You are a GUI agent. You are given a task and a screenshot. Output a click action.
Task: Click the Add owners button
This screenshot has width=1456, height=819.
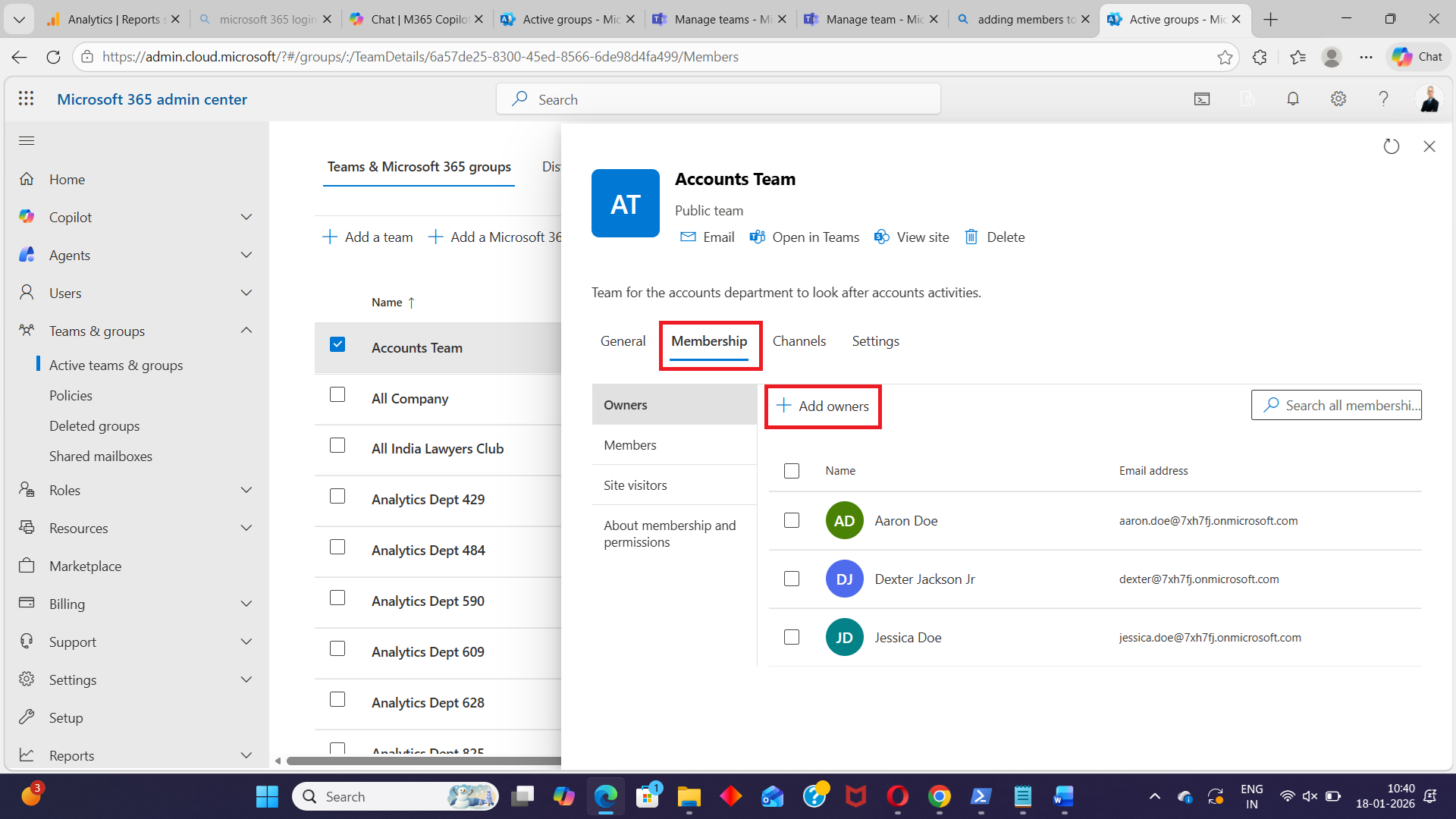pyautogui.click(x=823, y=406)
